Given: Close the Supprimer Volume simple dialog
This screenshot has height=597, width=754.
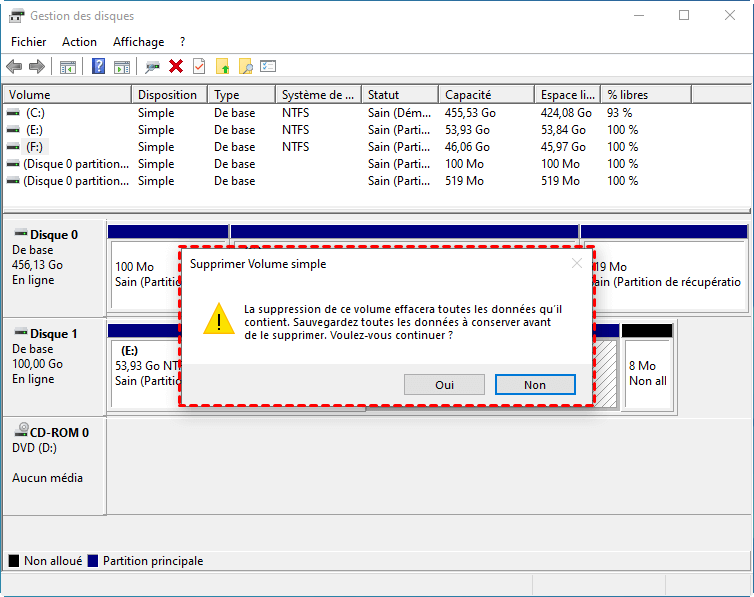Looking at the screenshot, I should tap(577, 263).
